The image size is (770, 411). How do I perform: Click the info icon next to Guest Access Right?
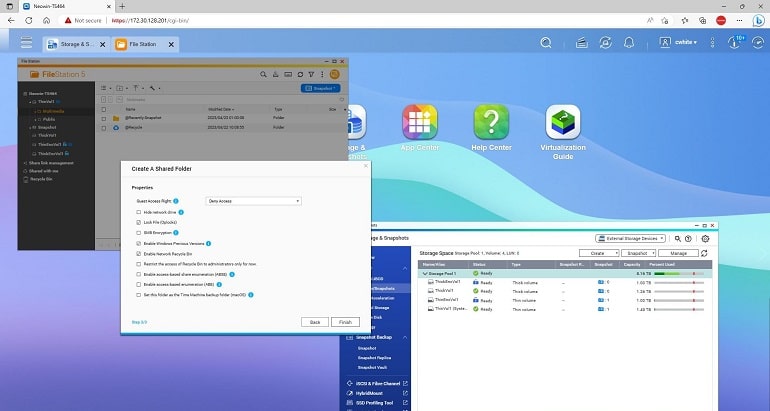[x=176, y=201]
